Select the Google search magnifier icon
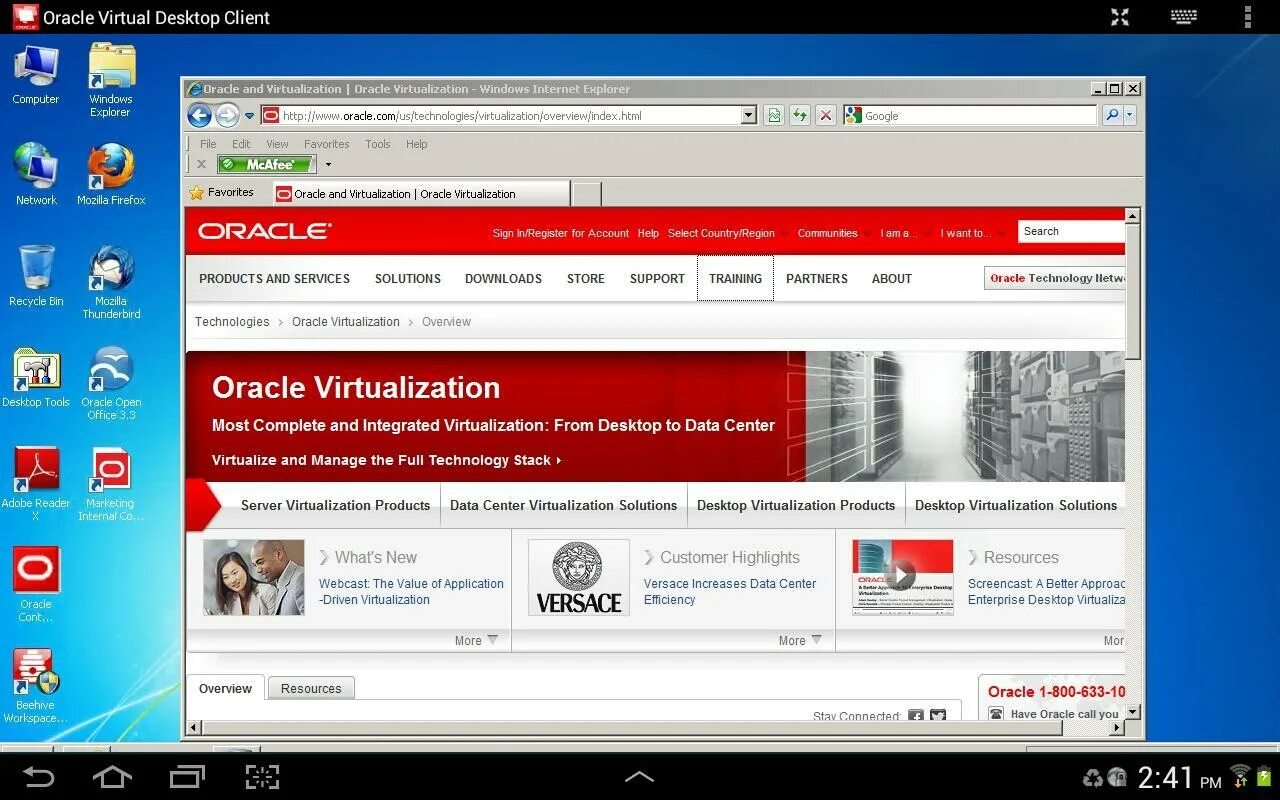This screenshot has height=800, width=1280. click(1113, 115)
